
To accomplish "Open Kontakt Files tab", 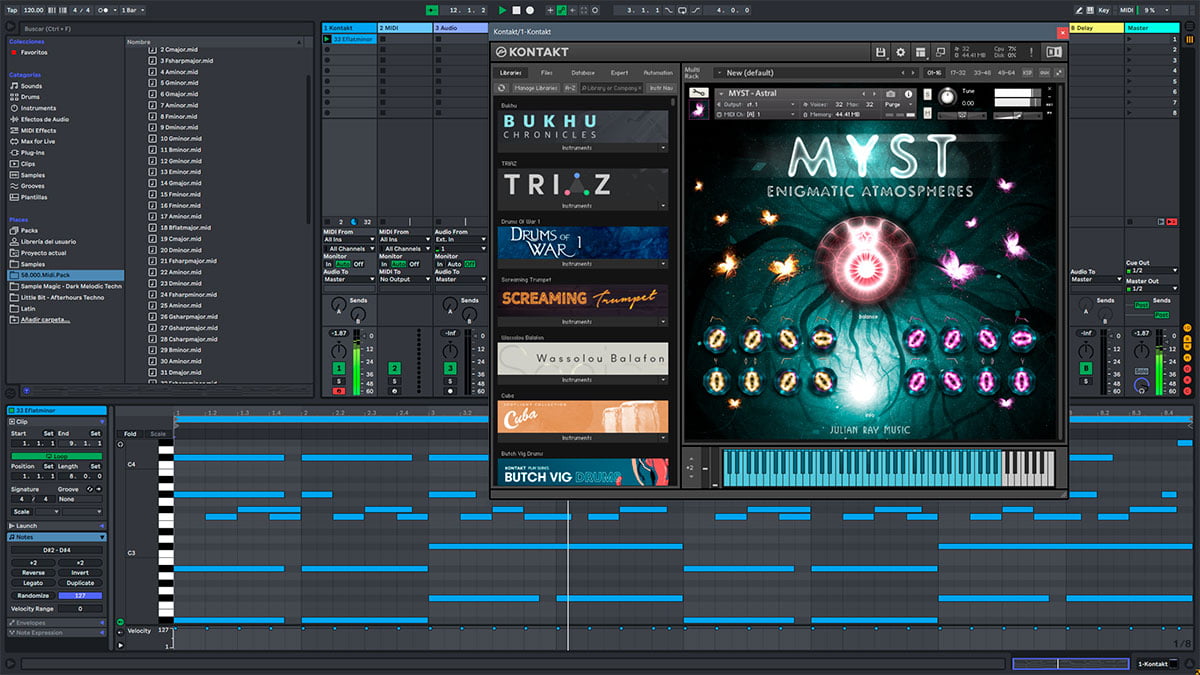I will tap(547, 73).
